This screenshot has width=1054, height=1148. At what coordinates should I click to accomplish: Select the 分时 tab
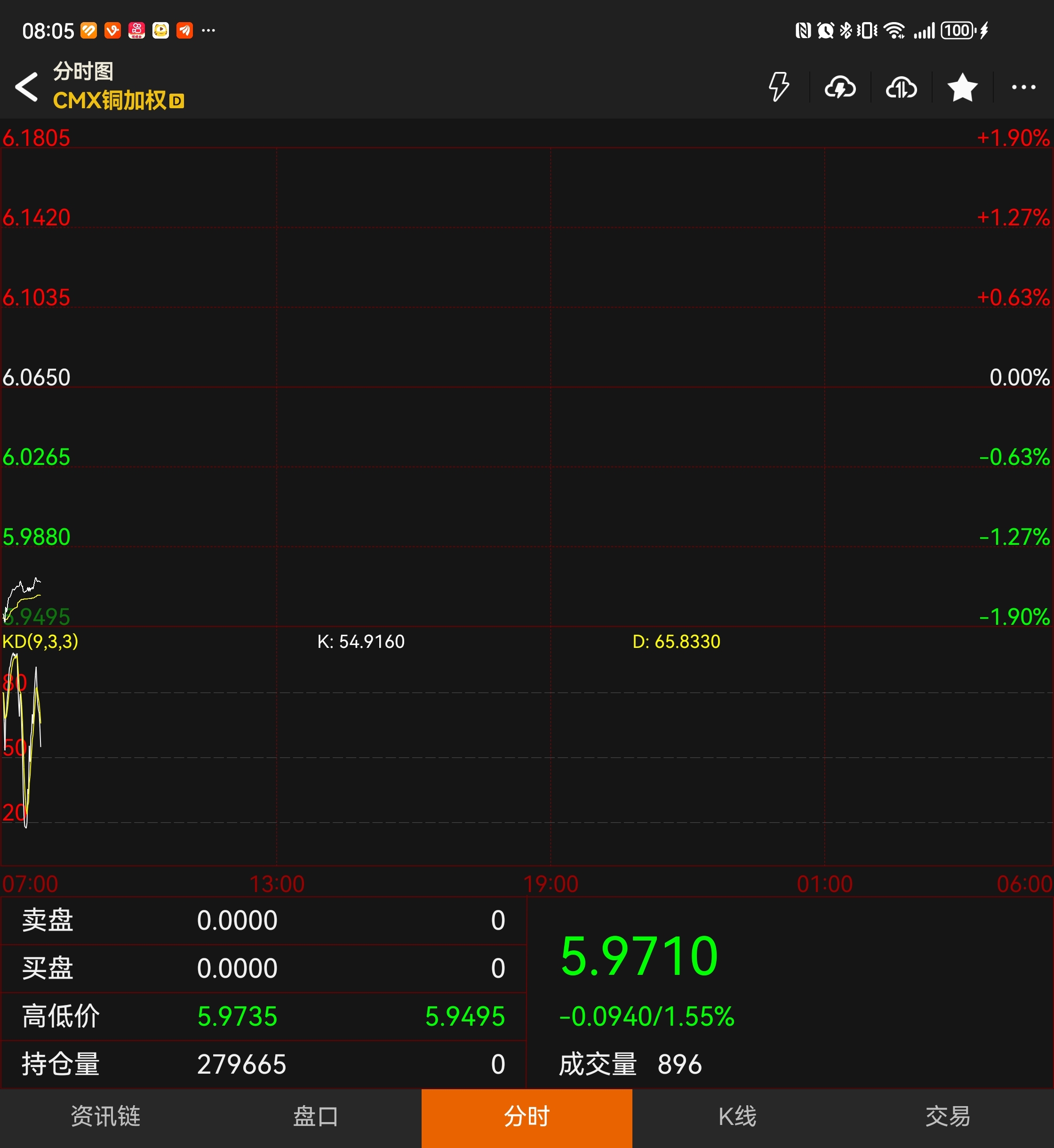point(527,1116)
